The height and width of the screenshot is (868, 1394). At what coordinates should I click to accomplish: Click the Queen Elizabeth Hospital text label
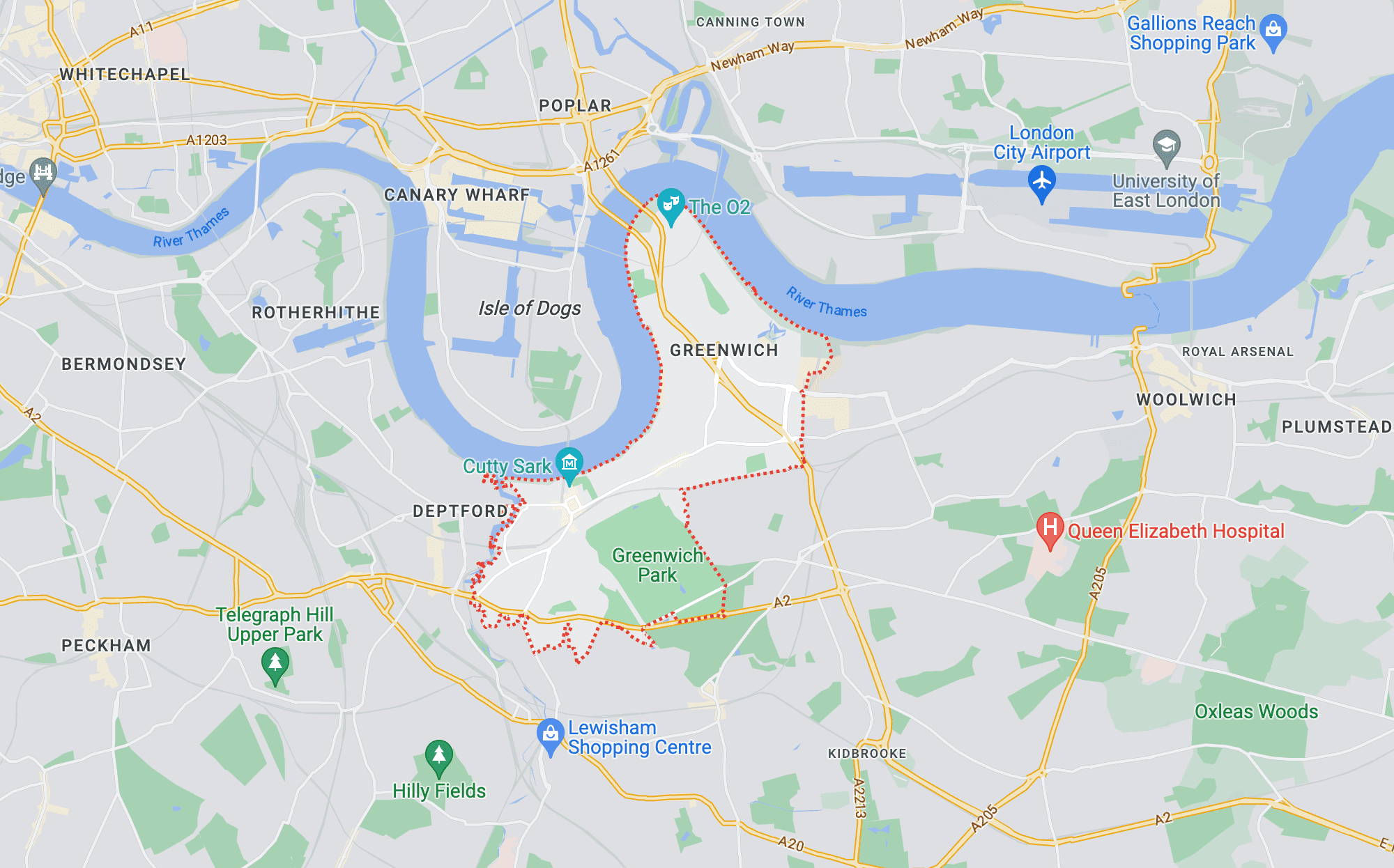click(1176, 531)
